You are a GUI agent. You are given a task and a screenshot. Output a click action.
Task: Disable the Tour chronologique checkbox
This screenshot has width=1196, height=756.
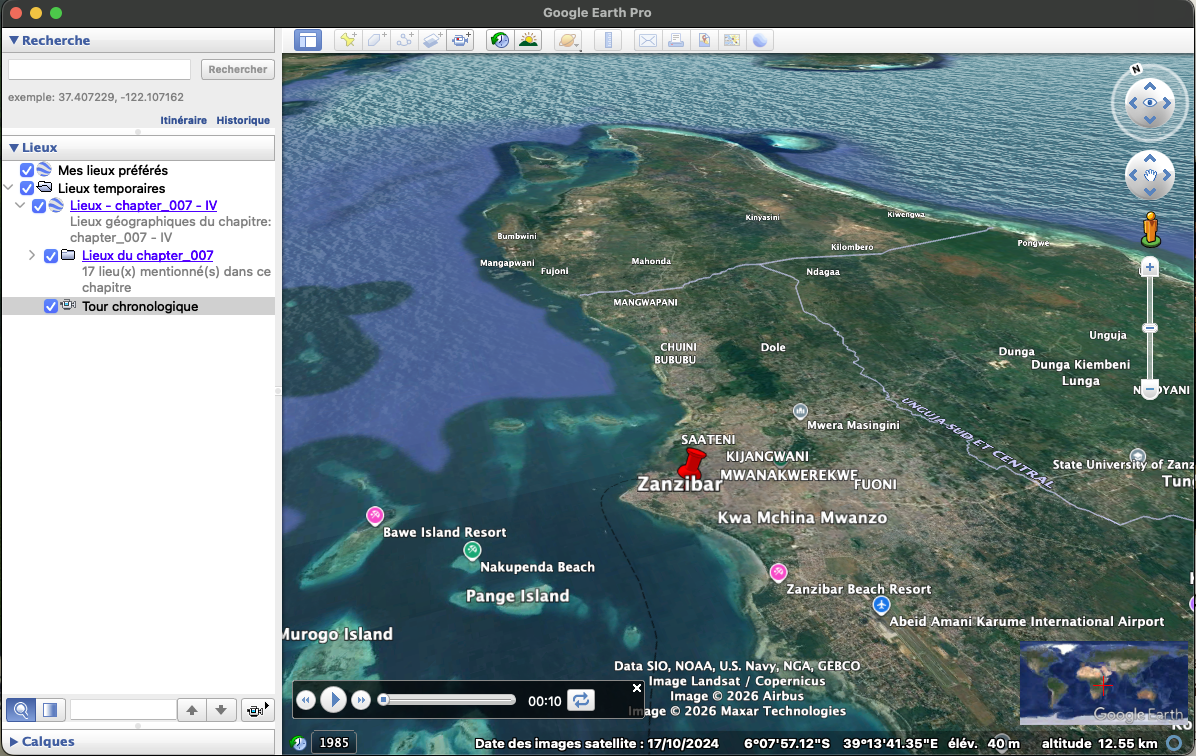pyautogui.click(x=51, y=306)
